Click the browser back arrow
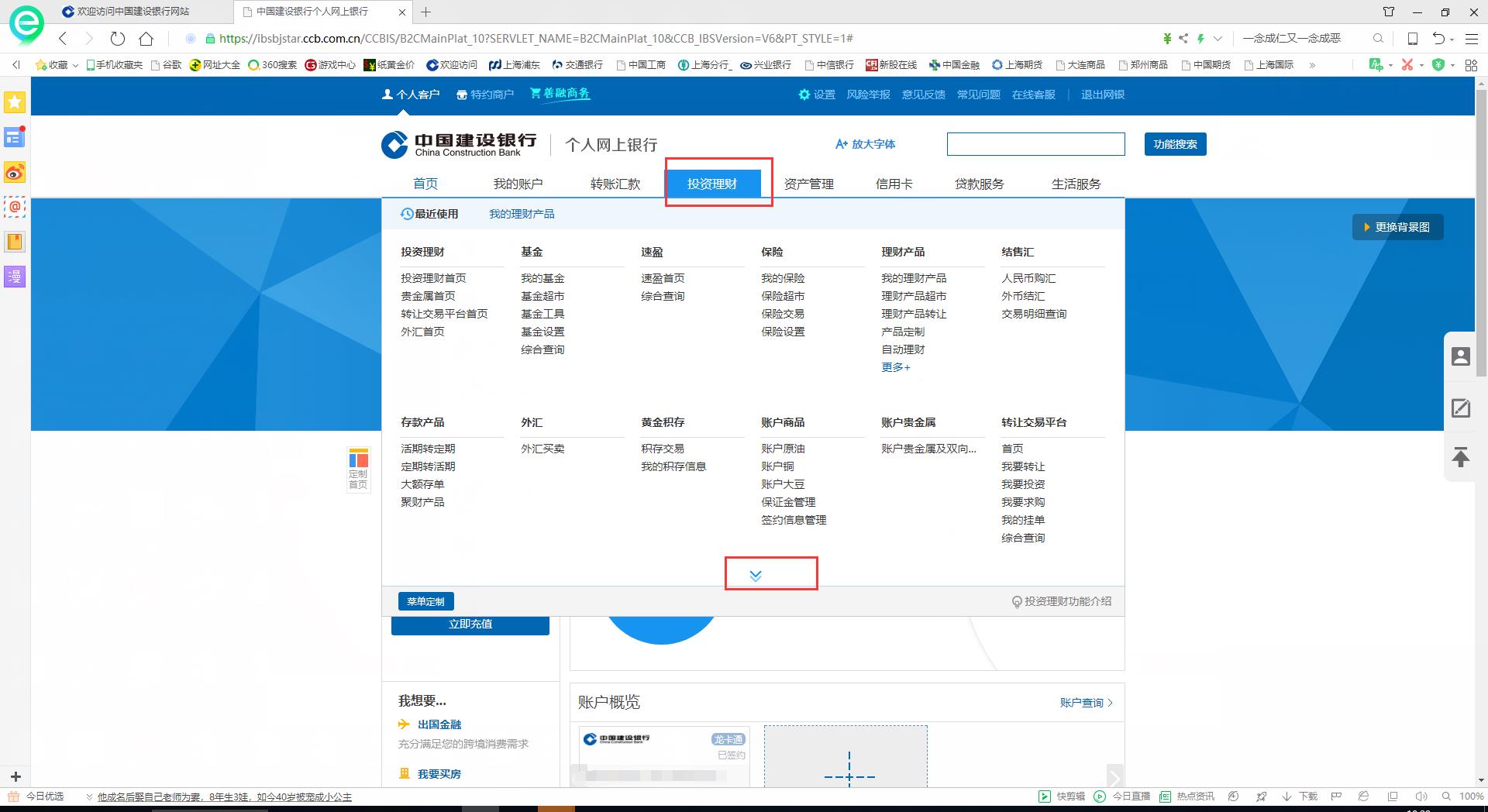Image resolution: width=1488 pixels, height=812 pixels. (x=64, y=38)
